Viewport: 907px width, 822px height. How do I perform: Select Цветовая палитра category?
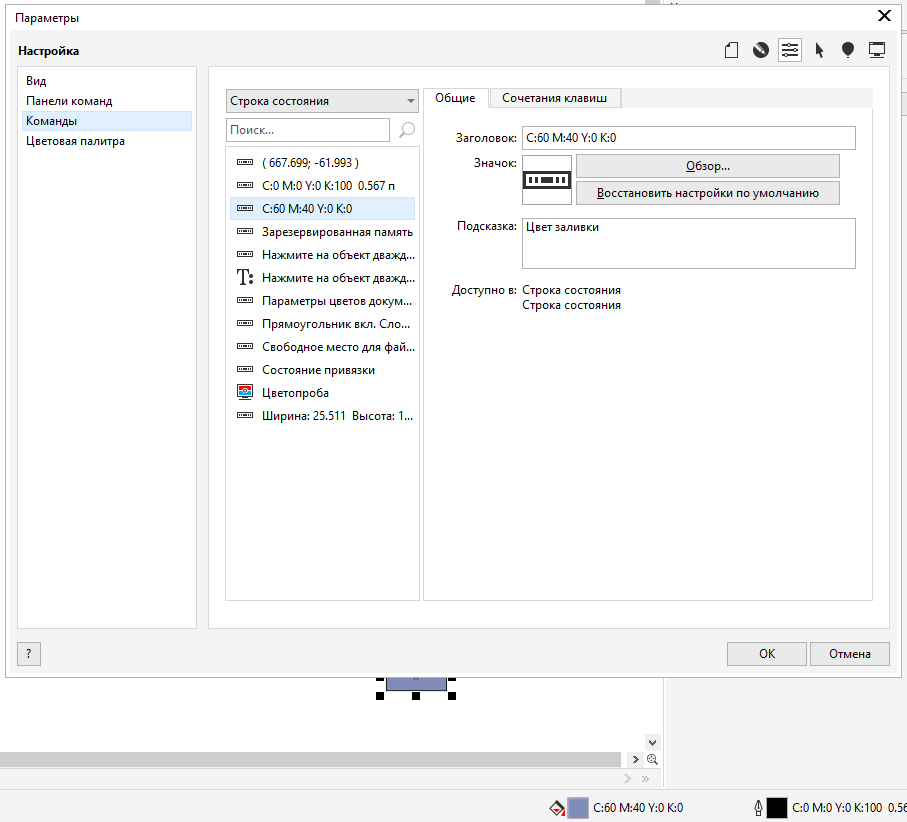(x=107, y=141)
